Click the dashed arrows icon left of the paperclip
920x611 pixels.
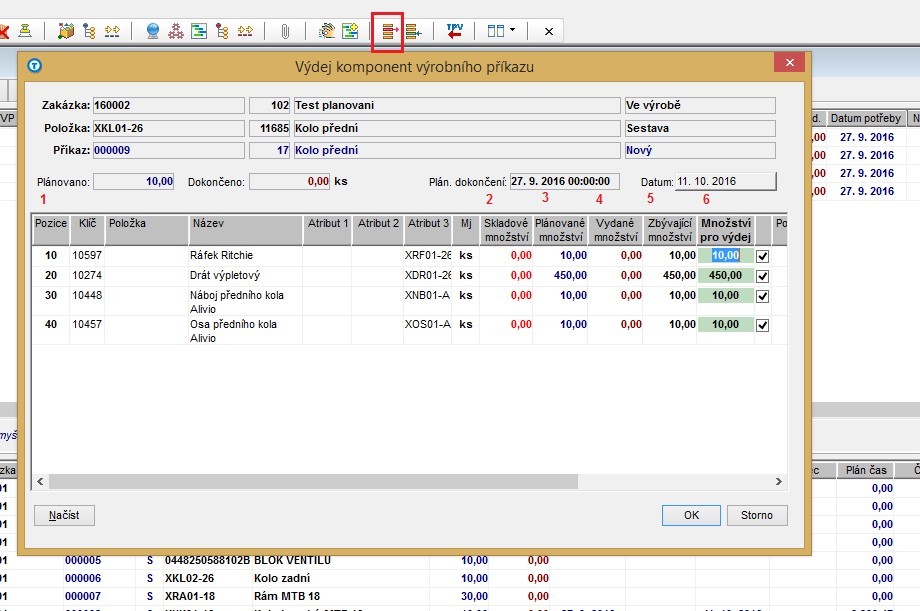click(245, 31)
